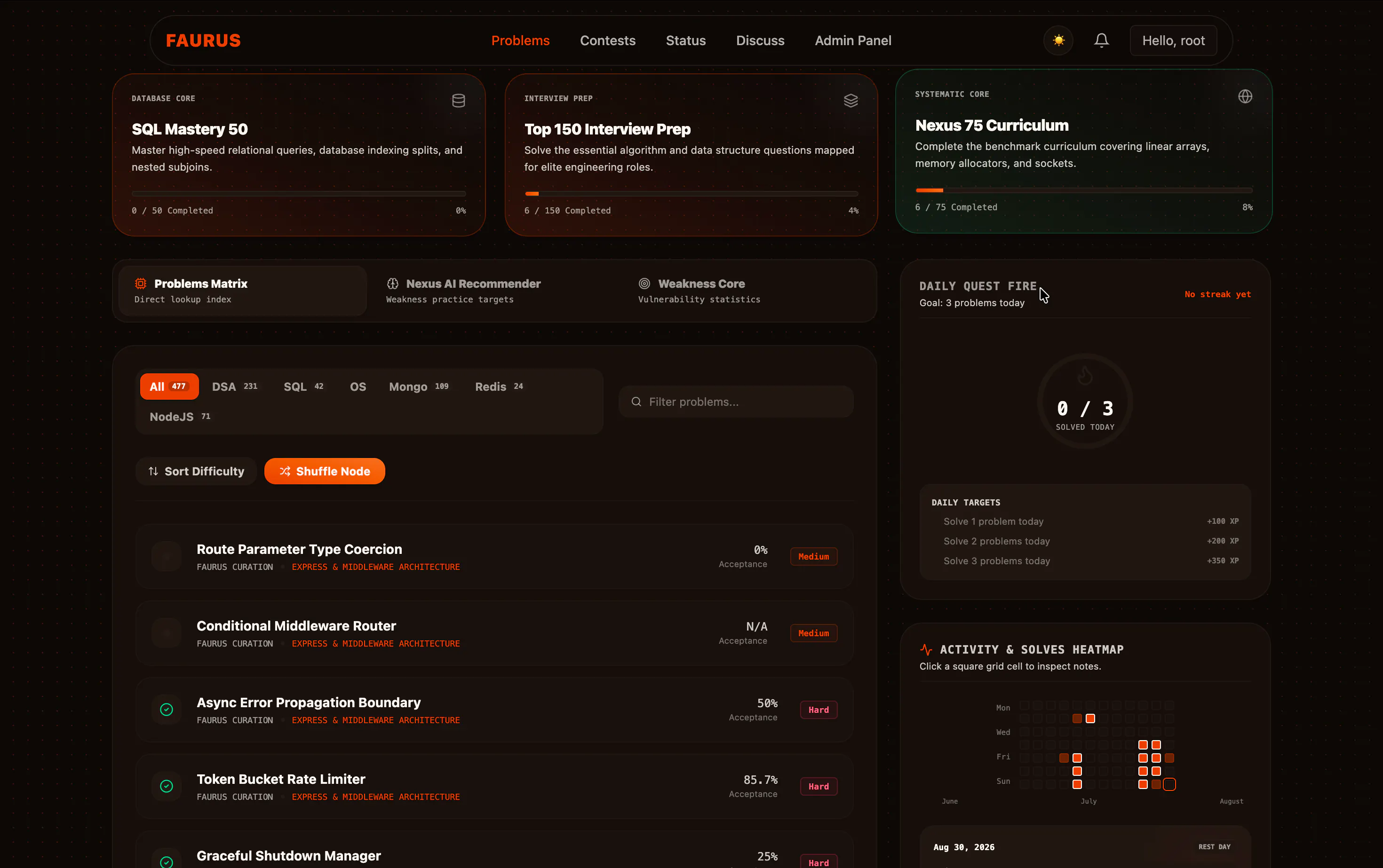Click the "85.7%" acceptance value
1383x868 pixels.
coord(761,780)
